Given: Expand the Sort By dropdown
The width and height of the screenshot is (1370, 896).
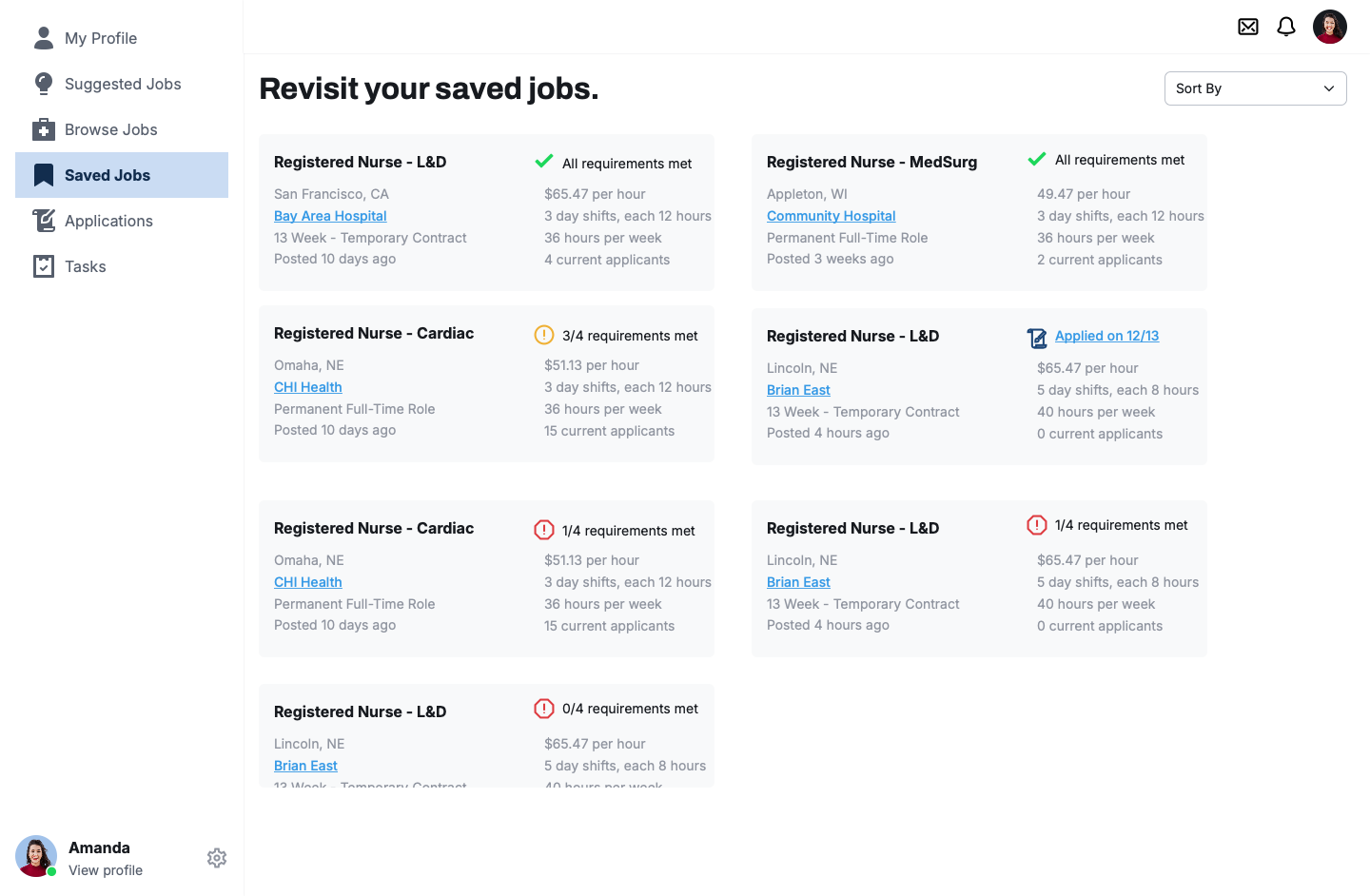Looking at the screenshot, I should 1256,88.
